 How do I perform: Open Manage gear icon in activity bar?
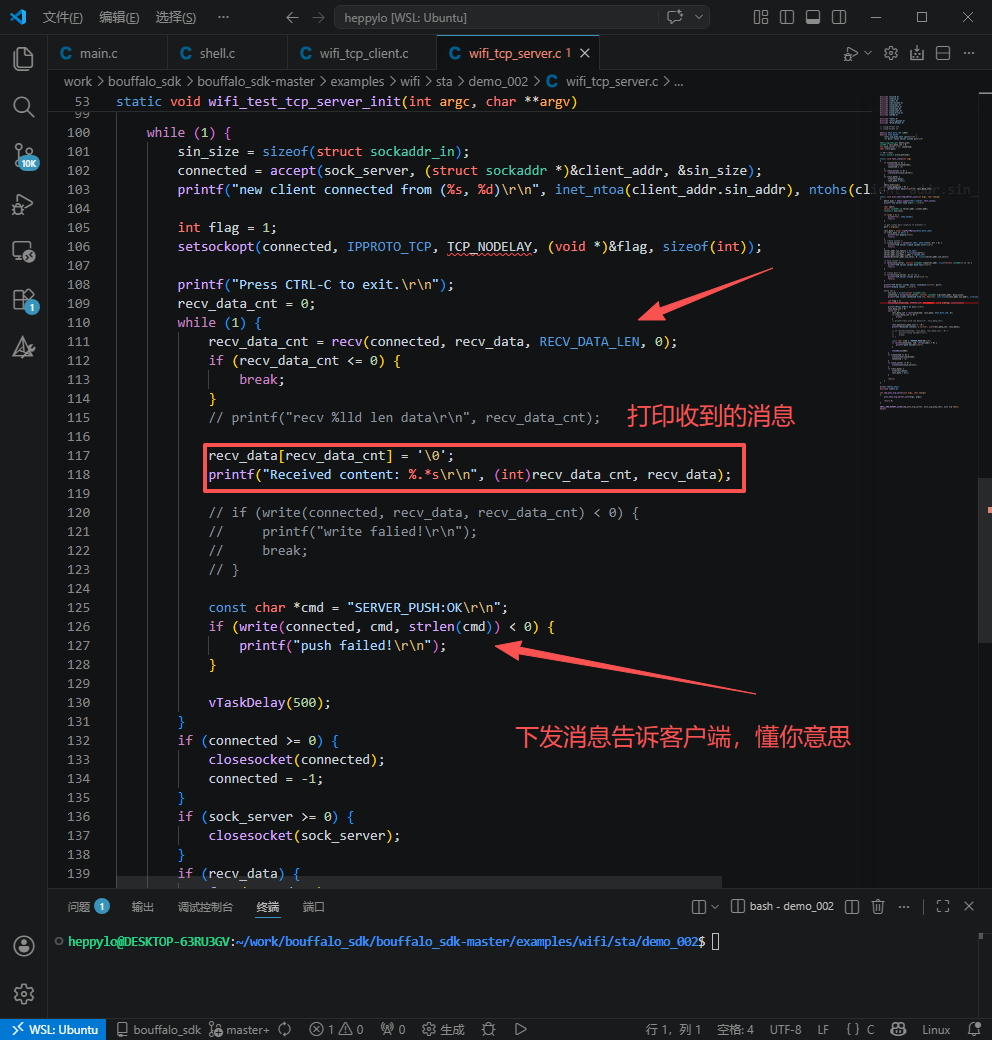pos(23,993)
